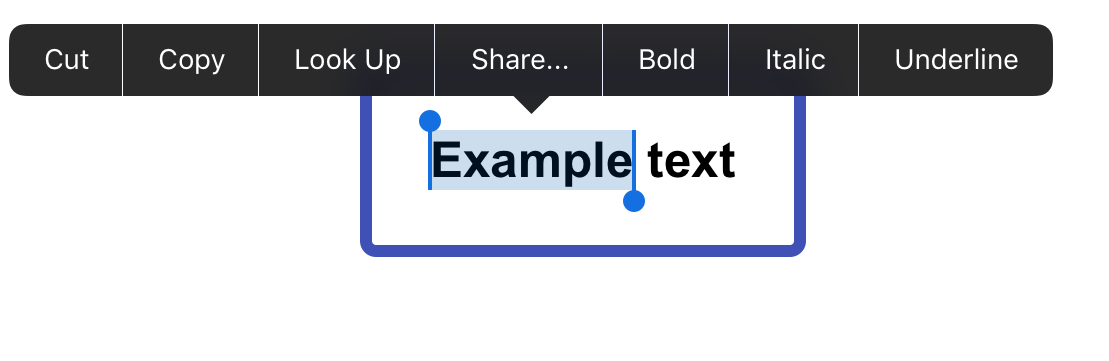Click the unselected word text
The image size is (1109, 361).
(691, 162)
